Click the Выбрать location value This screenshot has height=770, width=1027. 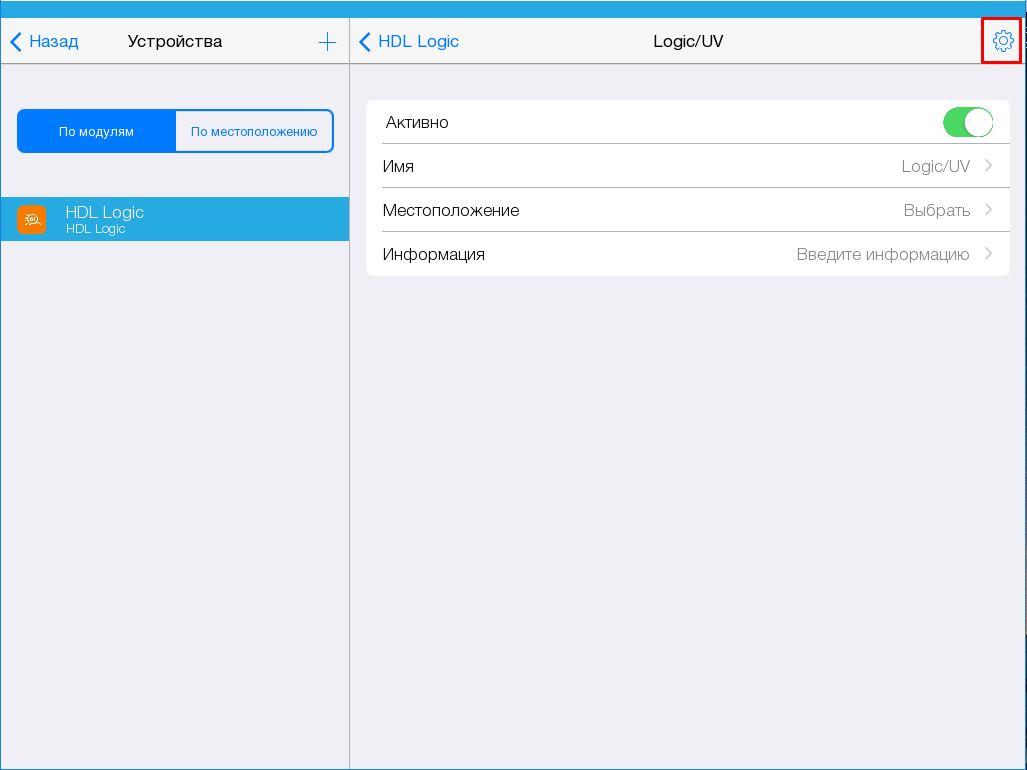[x=936, y=210]
